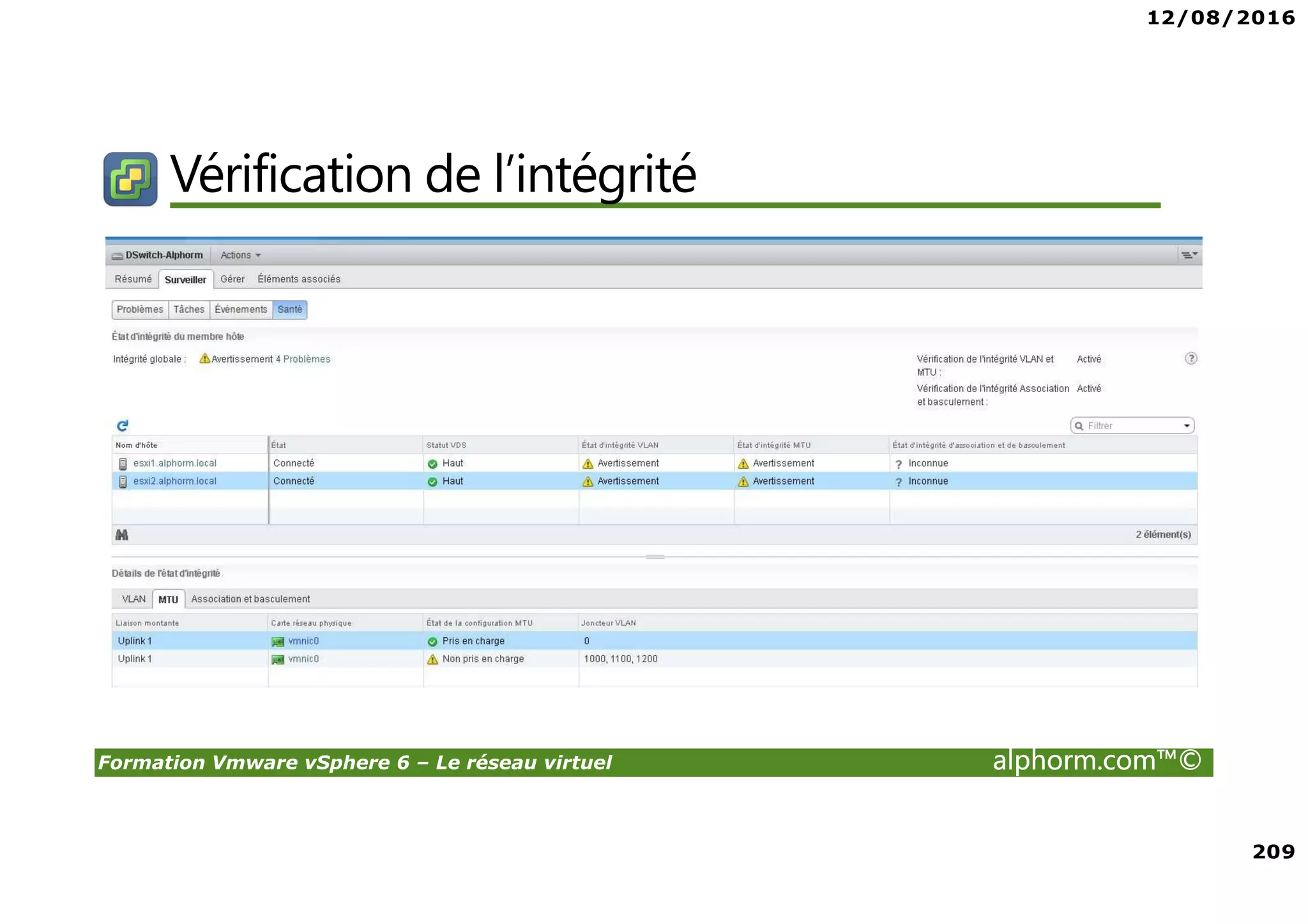Click vmnic0 adapter icon in supported row

tap(278, 641)
